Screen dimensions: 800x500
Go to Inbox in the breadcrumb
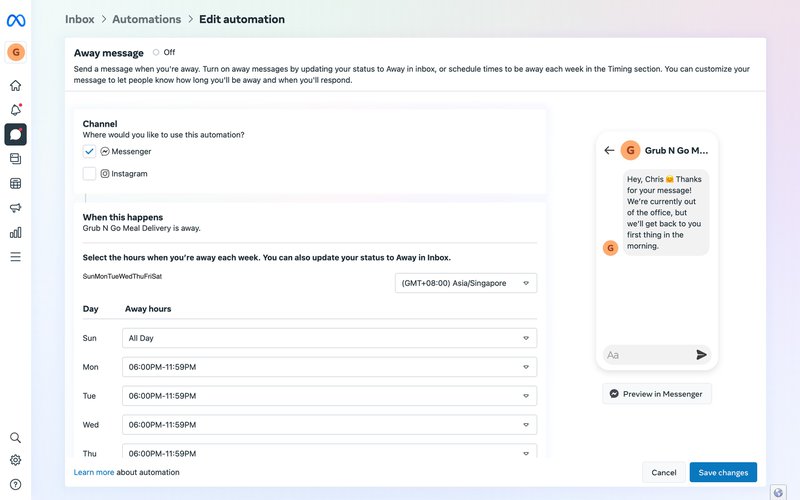[x=80, y=19]
